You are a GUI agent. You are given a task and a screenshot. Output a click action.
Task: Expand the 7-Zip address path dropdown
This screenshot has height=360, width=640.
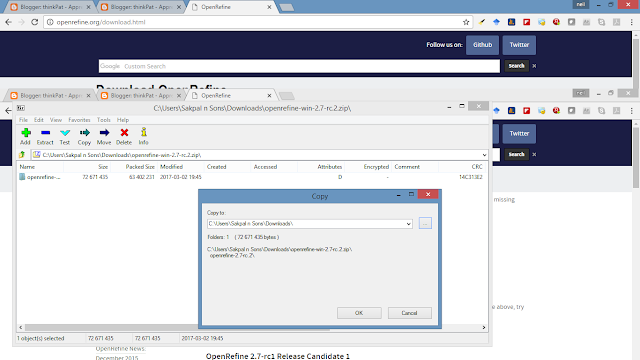(484, 155)
